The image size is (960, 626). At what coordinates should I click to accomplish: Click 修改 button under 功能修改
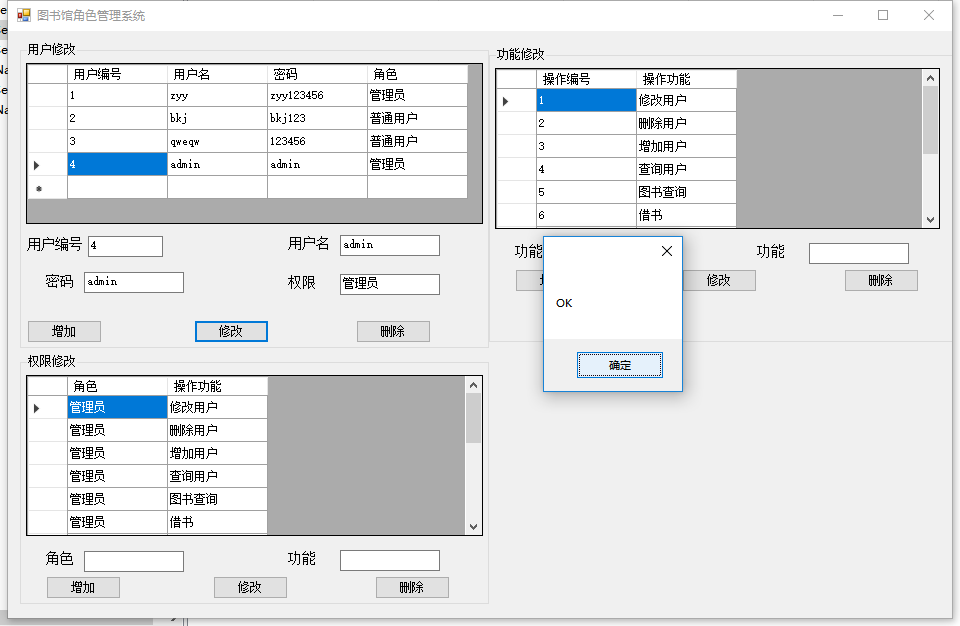pos(719,281)
